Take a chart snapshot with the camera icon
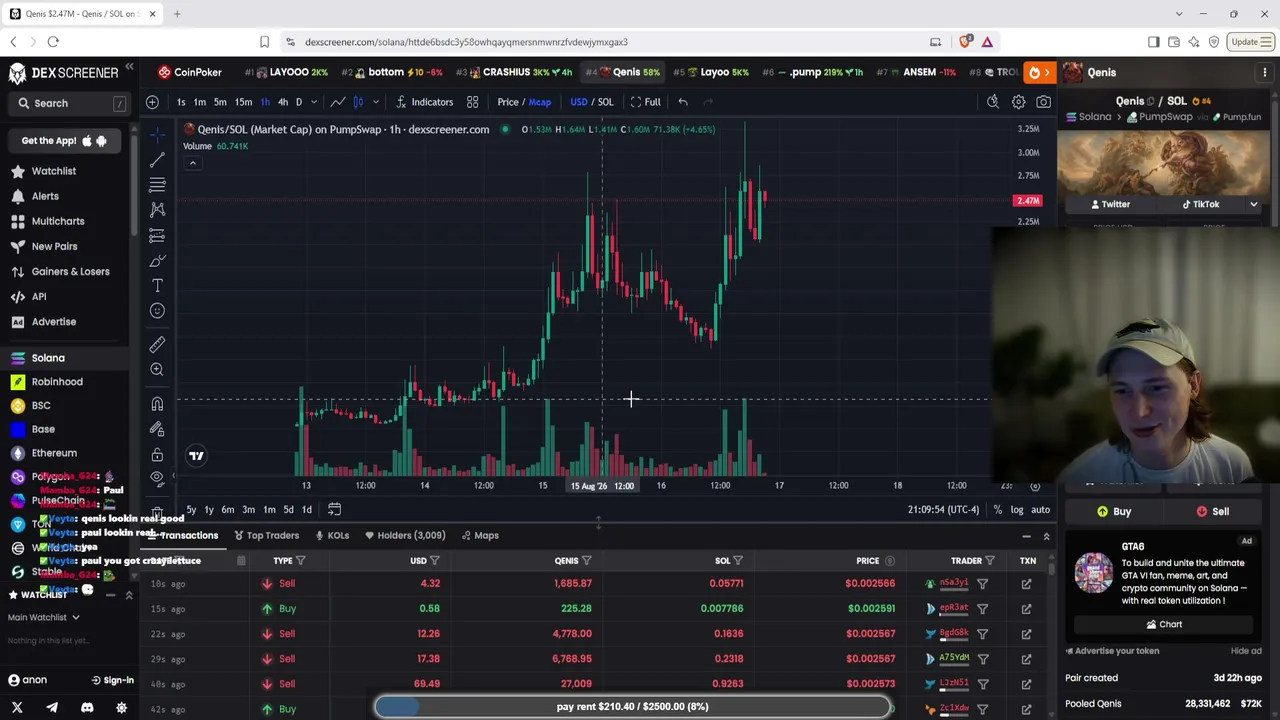Viewport: 1280px width, 720px height. [x=1043, y=102]
